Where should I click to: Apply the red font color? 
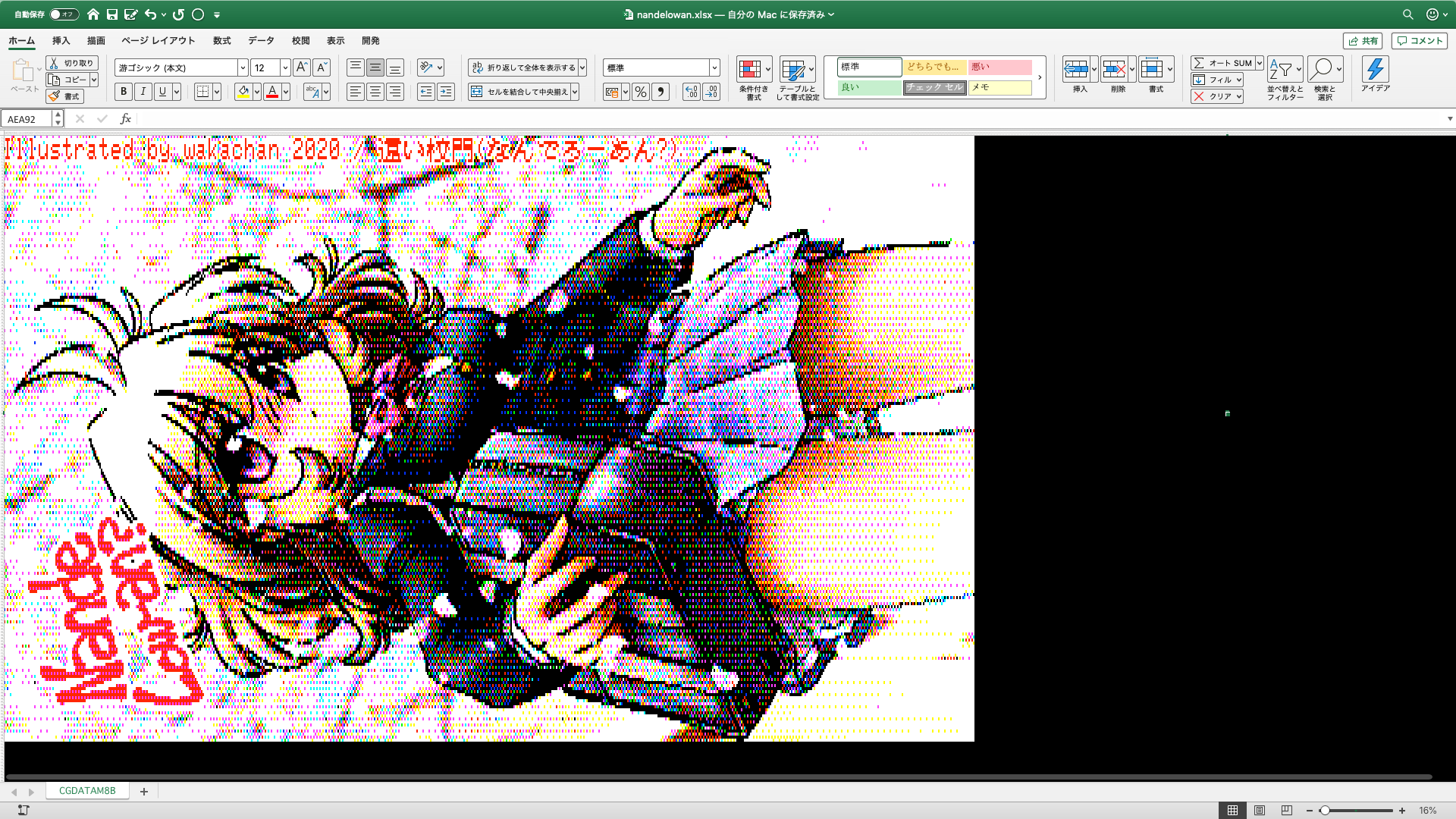pyautogui.click(x=272, y=92)
